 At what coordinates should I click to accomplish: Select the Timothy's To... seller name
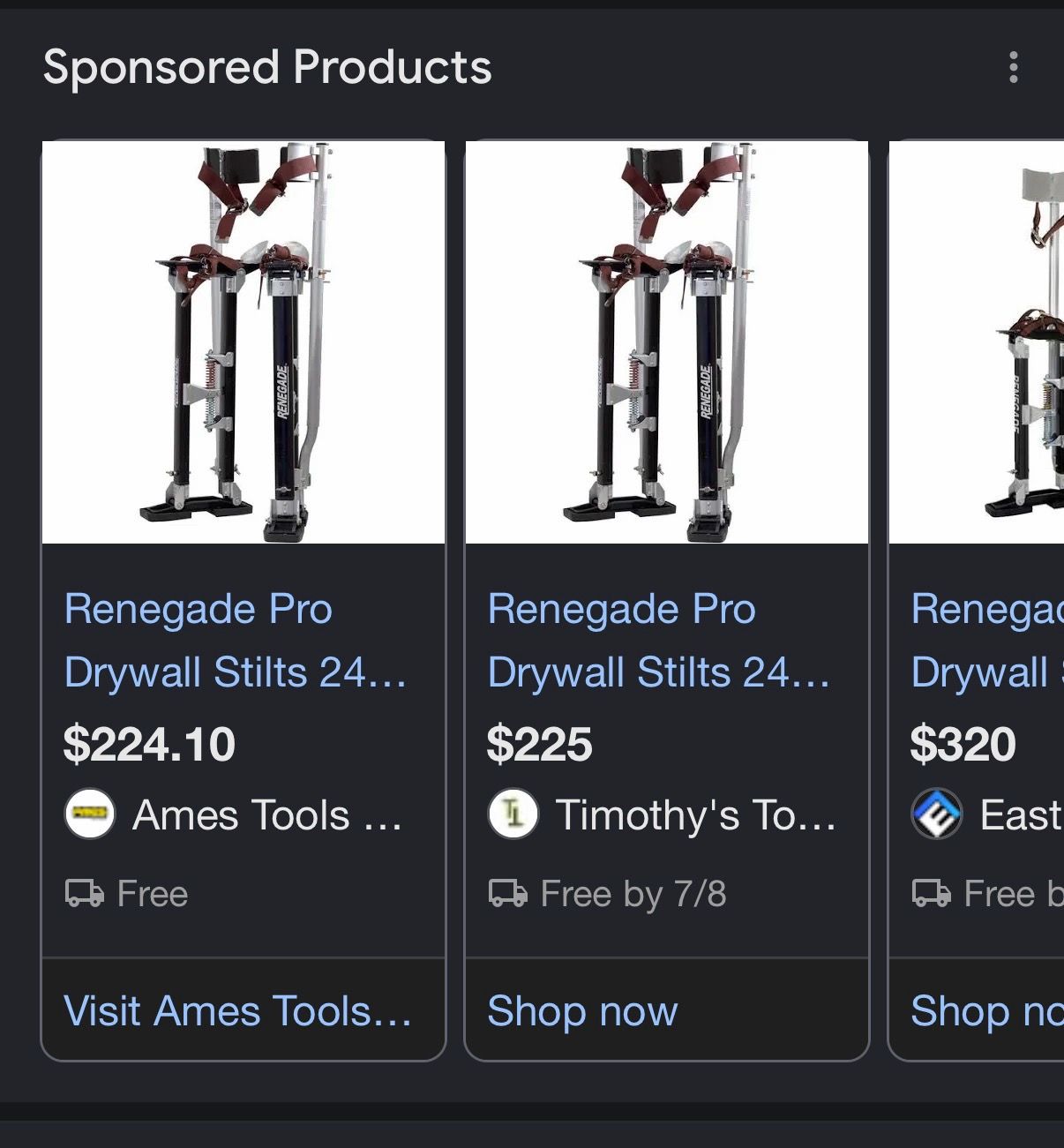point(696,814)
